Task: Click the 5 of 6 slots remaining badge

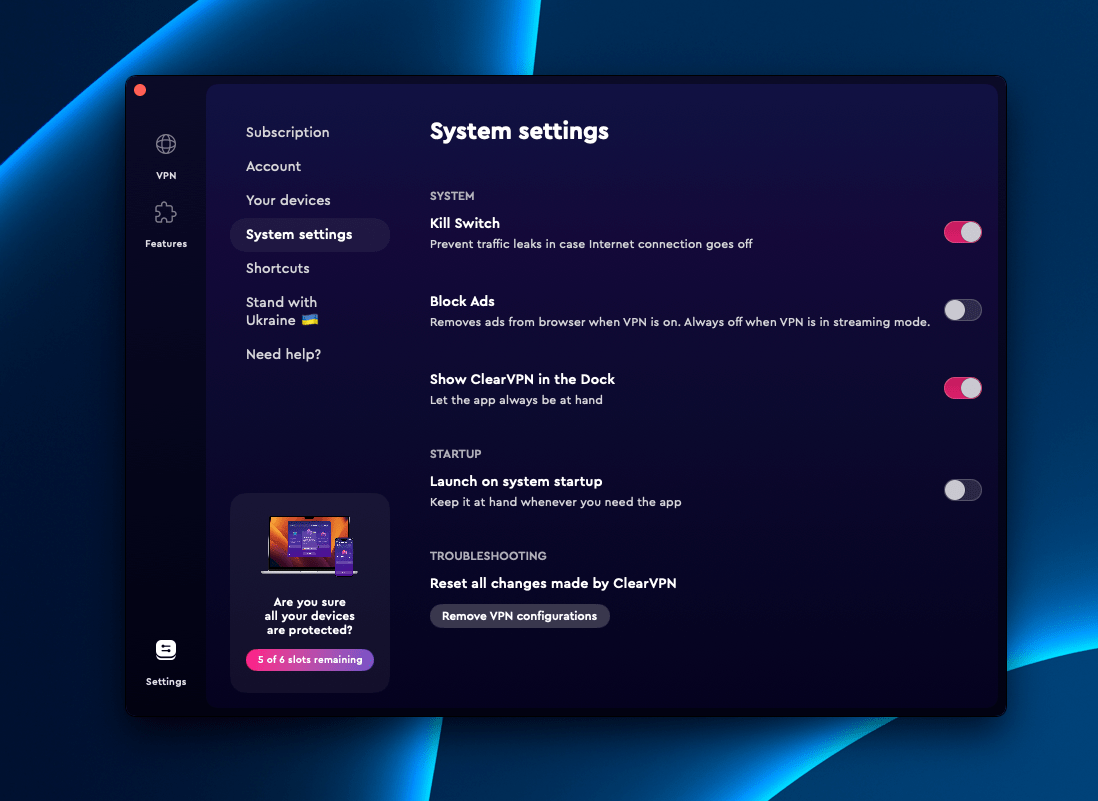Action: (309, 660)
